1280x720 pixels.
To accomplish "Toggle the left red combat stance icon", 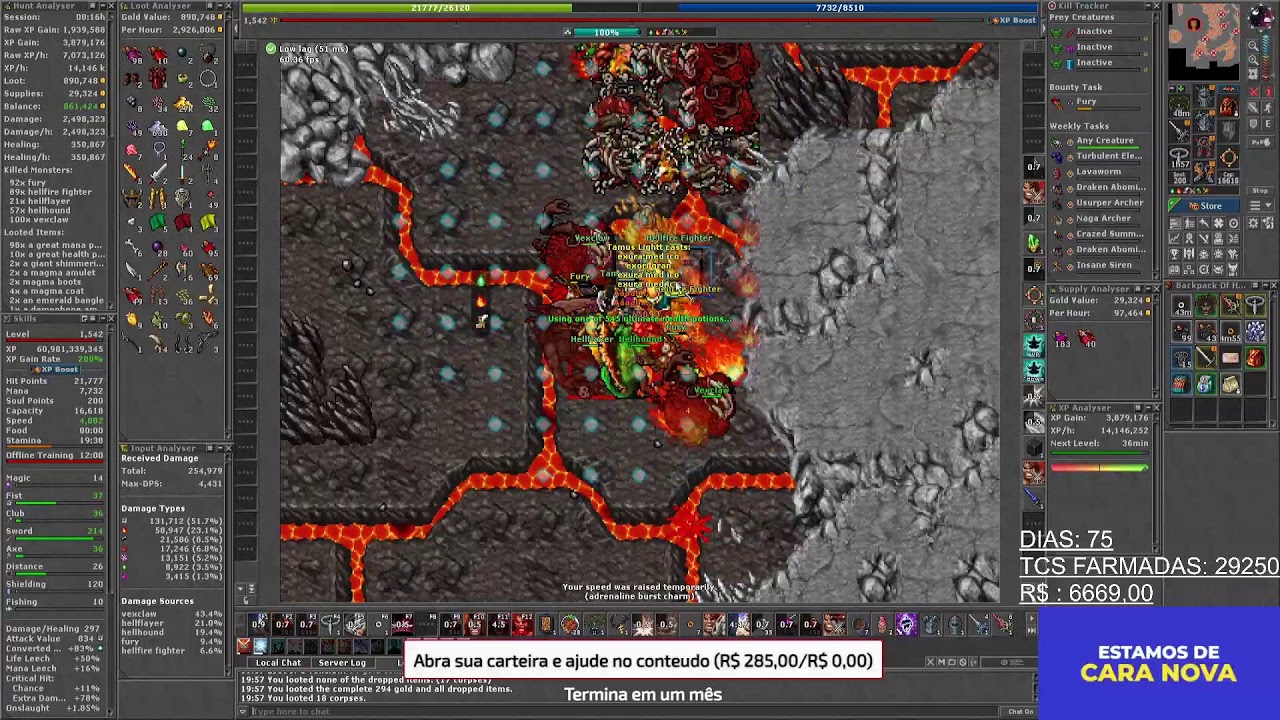I will 1253,91.
